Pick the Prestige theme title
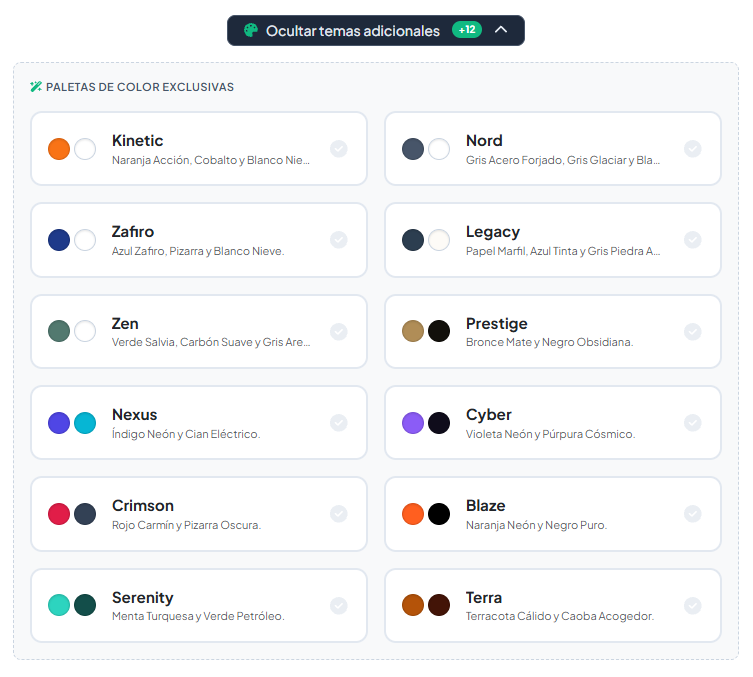 497,324
